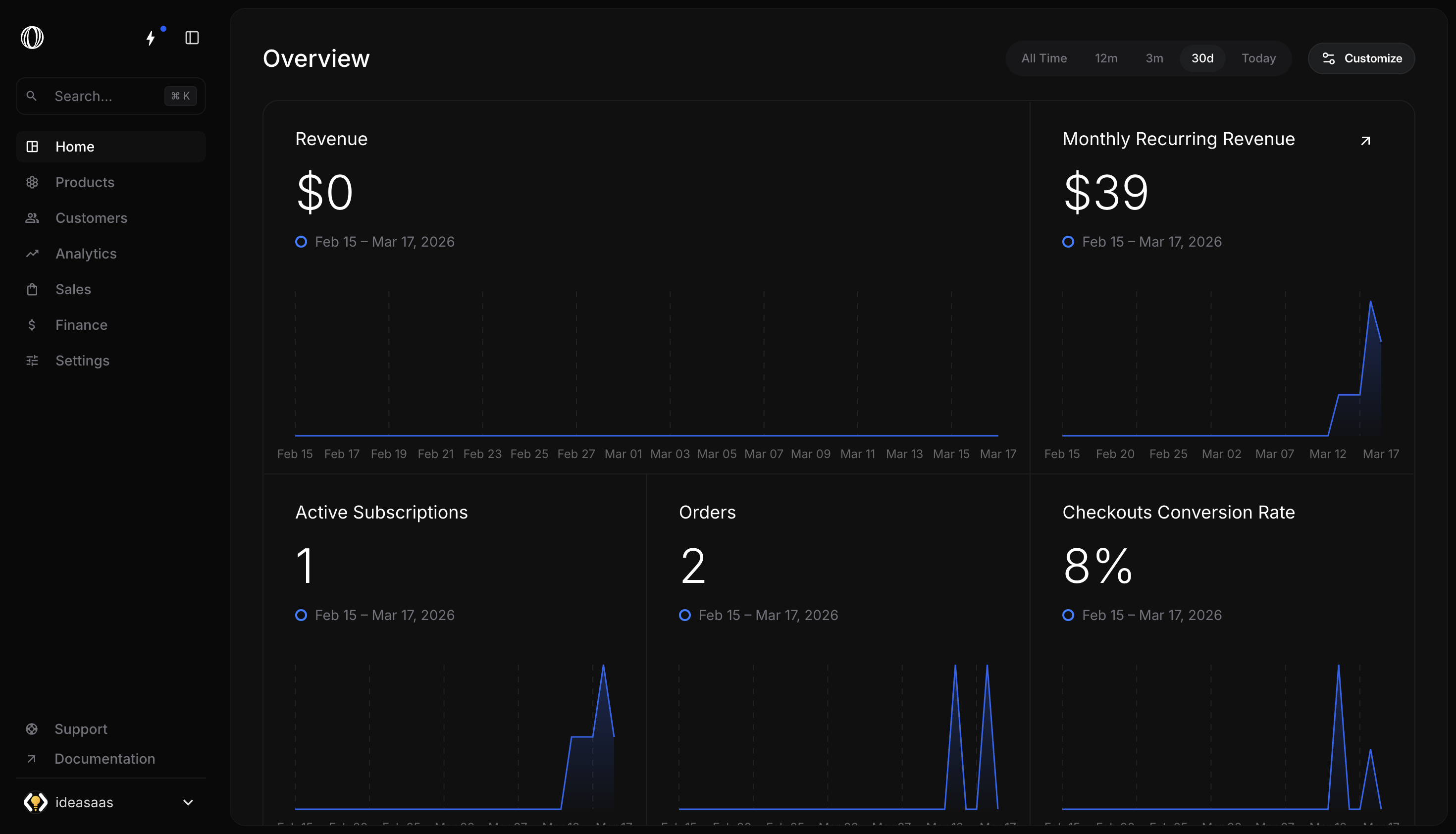Open Sales shopping bag icon
Screen dimensions: 1456x834
pyautogui.click(x=32, y=289)
